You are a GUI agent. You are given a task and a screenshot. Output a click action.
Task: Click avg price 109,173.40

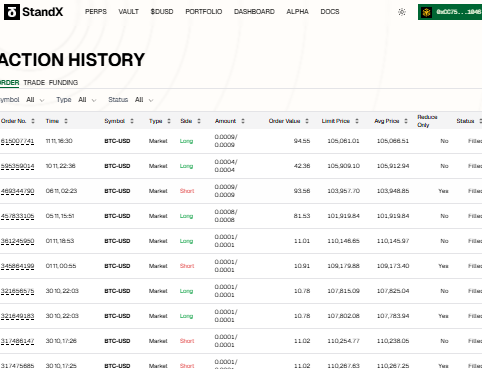[x=393, y=266]
